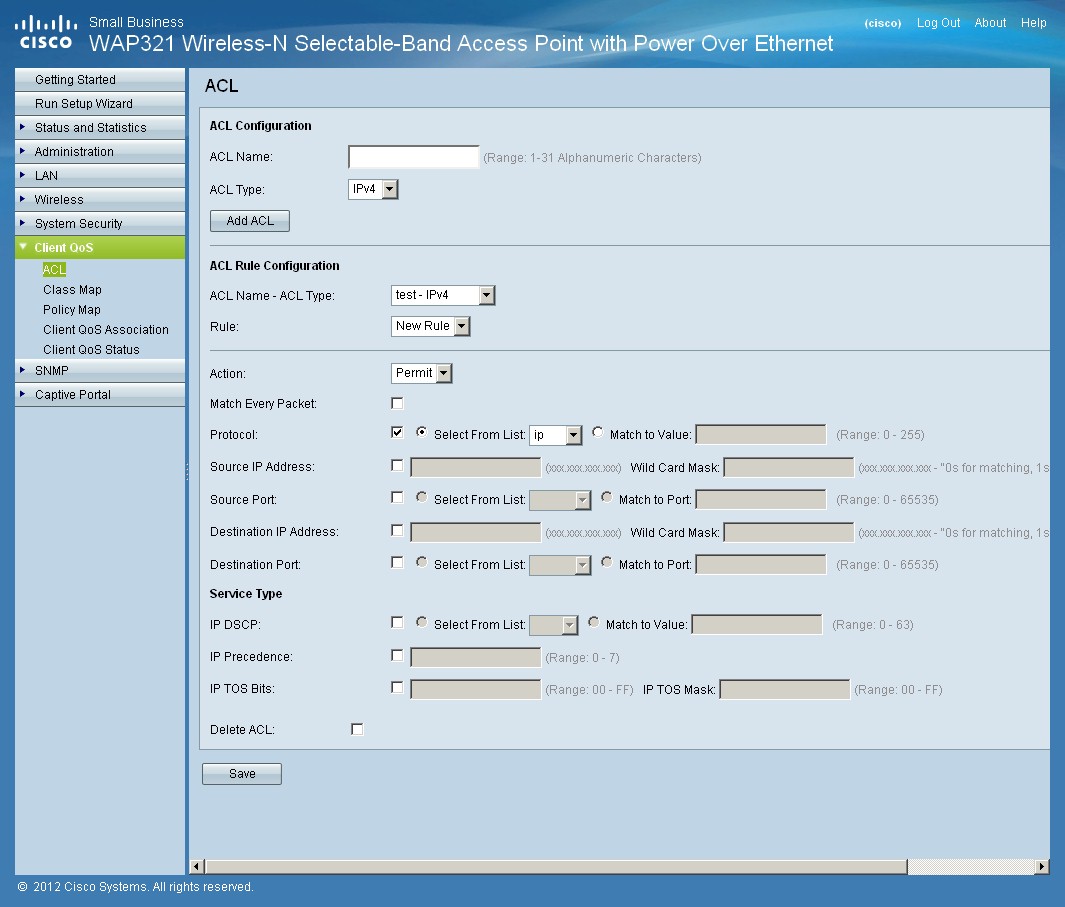The width and height of the screenshot is (1065, 907).
Task: Check the Delete ACL checkbox
Action: tap(357, 729)
